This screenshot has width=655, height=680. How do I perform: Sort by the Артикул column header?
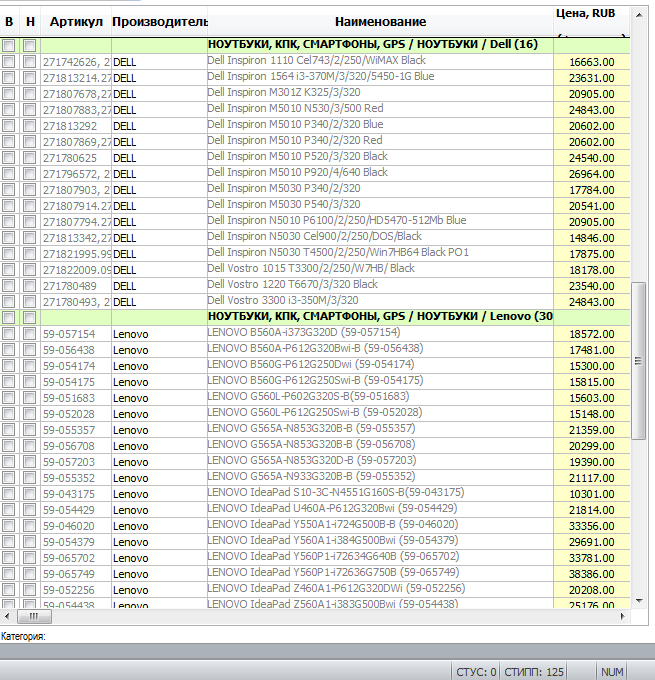click(76, 22)
